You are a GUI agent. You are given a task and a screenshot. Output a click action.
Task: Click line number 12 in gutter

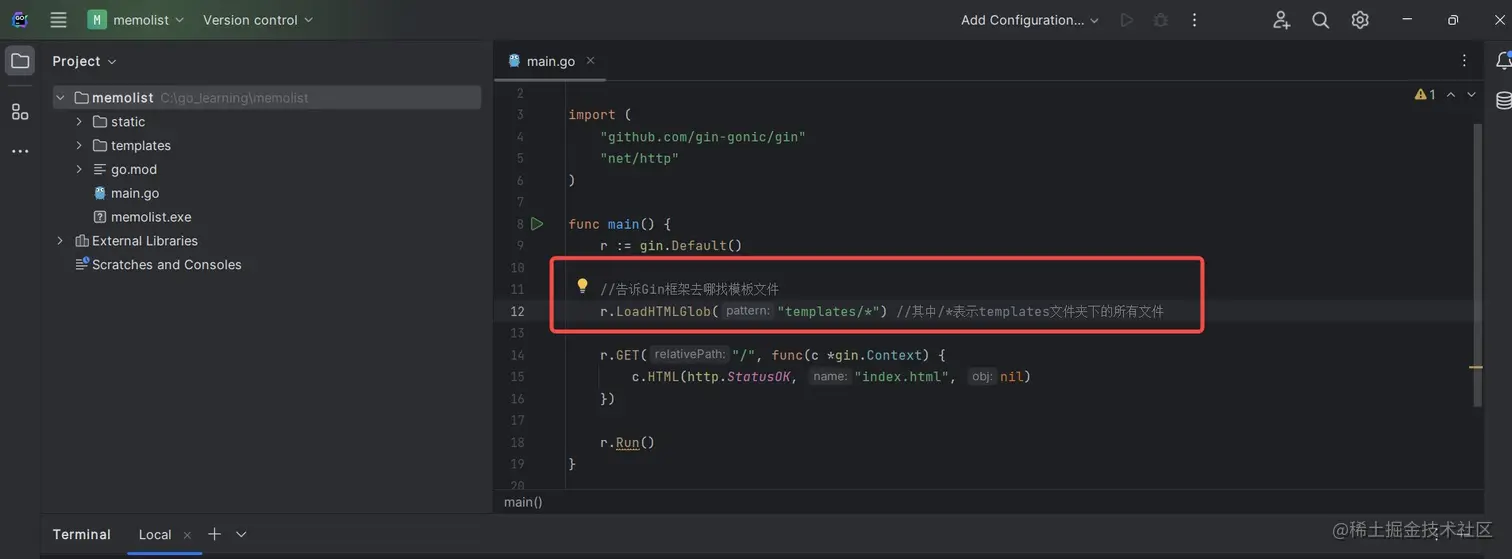[x=517, y=311]
